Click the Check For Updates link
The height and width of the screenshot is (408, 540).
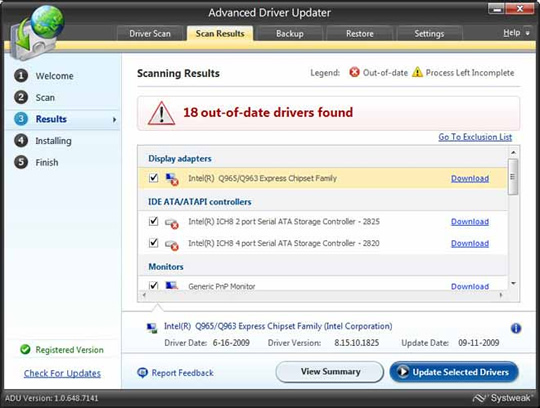point(62,373)
